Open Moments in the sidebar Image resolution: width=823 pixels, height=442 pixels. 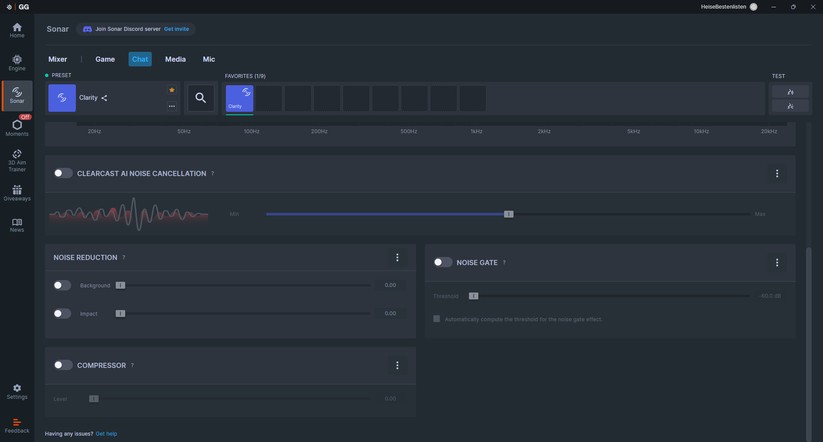[x=17, y=127]
